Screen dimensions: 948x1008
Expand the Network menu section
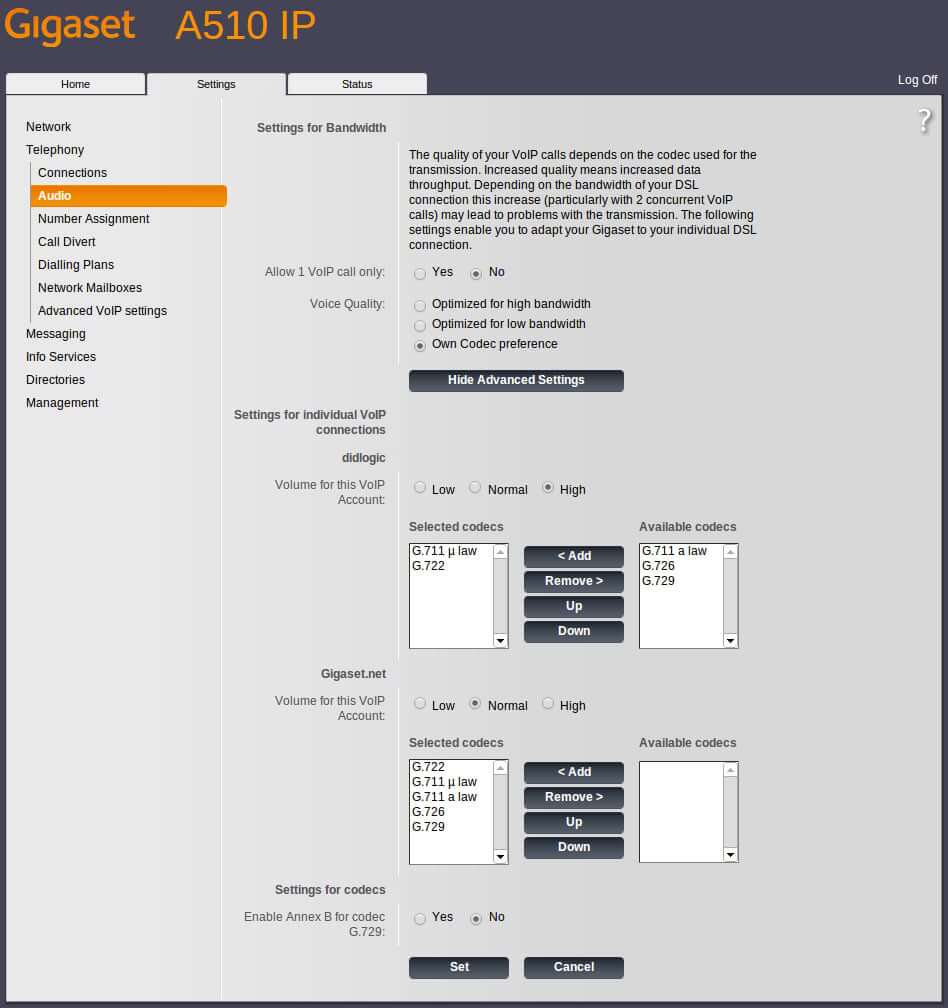48,127
